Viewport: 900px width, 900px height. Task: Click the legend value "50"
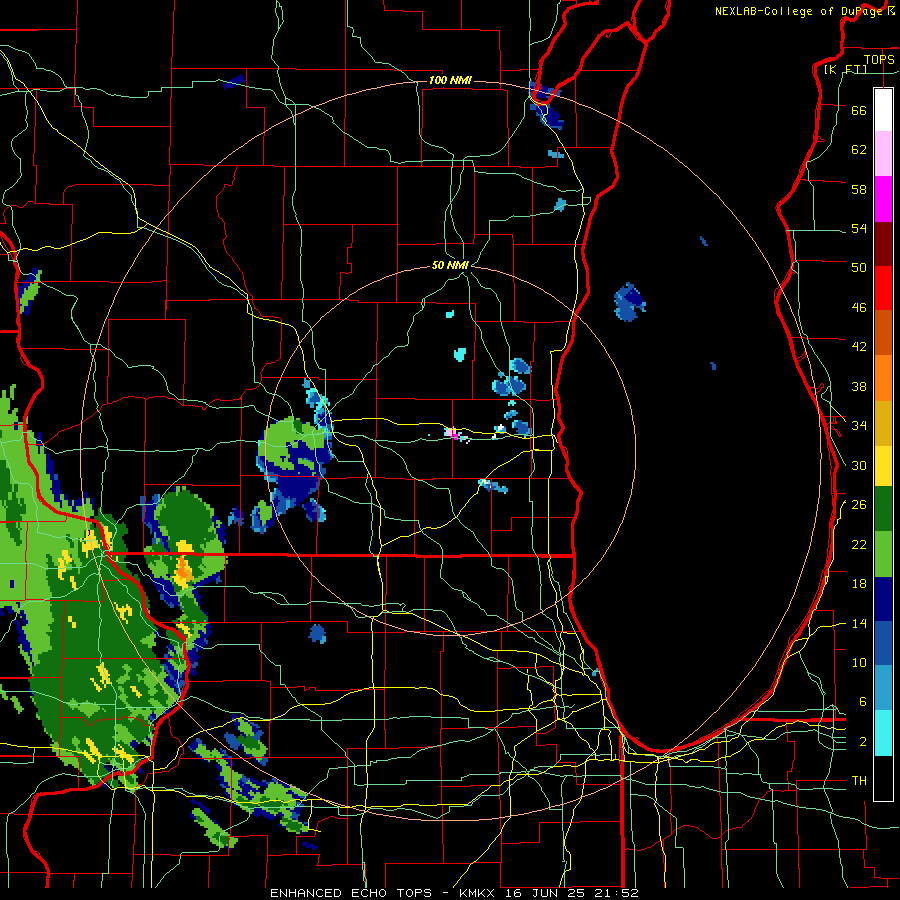(859, 267)
